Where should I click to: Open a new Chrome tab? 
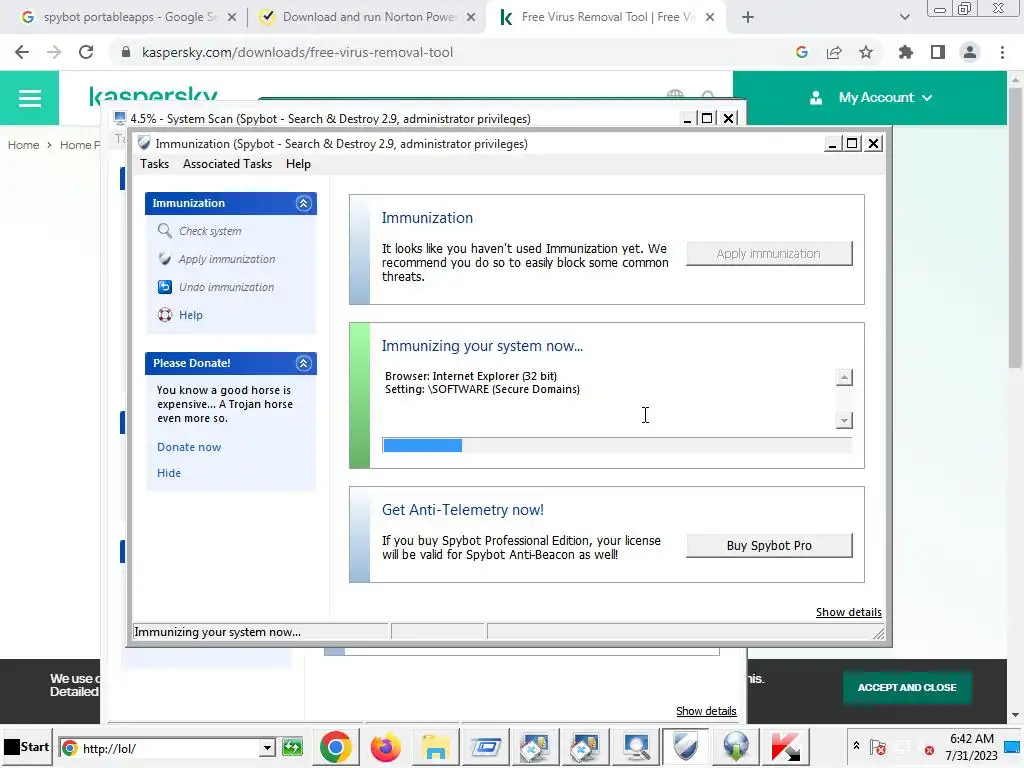coord(748,17)
